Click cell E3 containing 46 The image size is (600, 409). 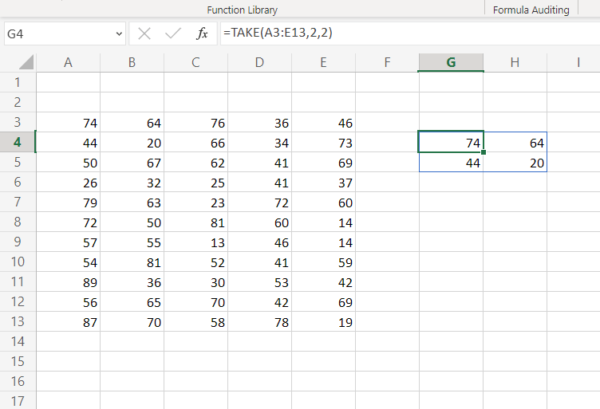(x=324, y=122)
